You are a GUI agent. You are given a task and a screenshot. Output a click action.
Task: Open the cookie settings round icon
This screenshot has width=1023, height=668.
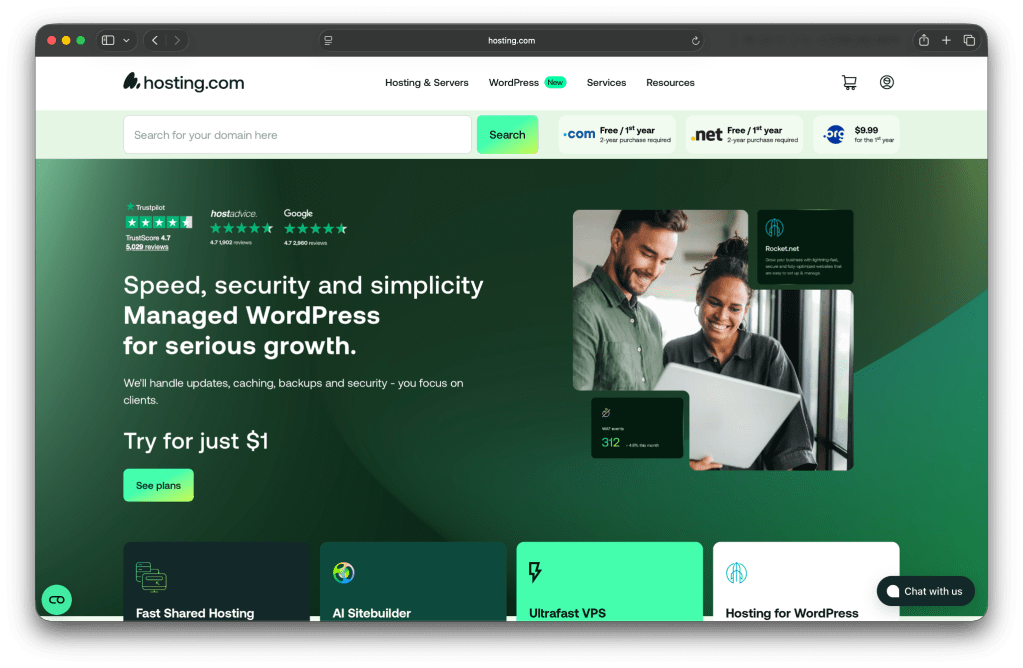[x=57, y=600]
